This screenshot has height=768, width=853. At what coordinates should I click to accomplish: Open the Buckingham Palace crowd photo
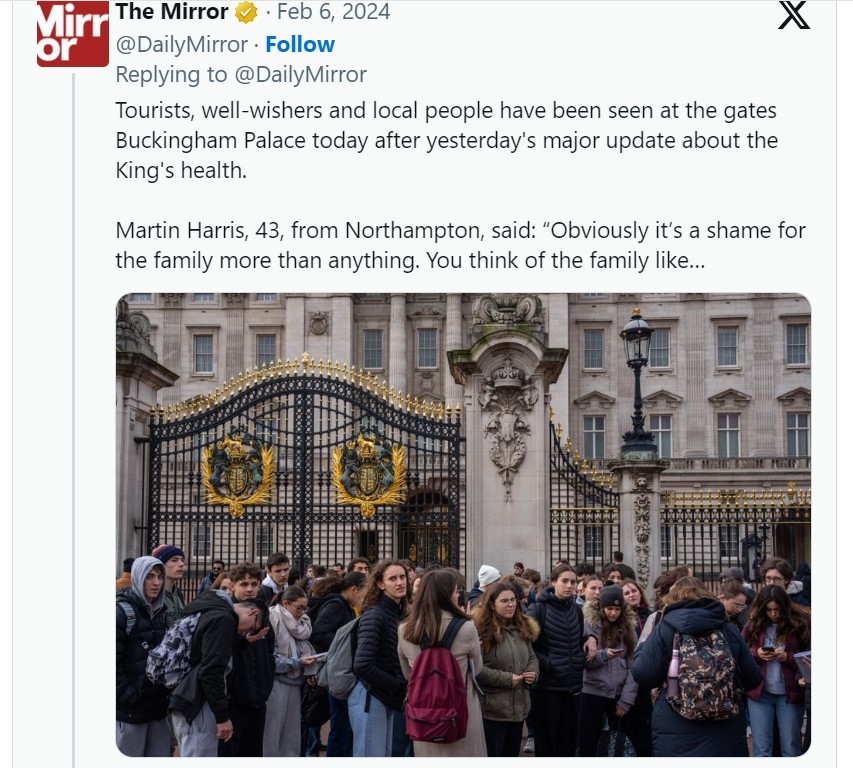pos(463,525)
